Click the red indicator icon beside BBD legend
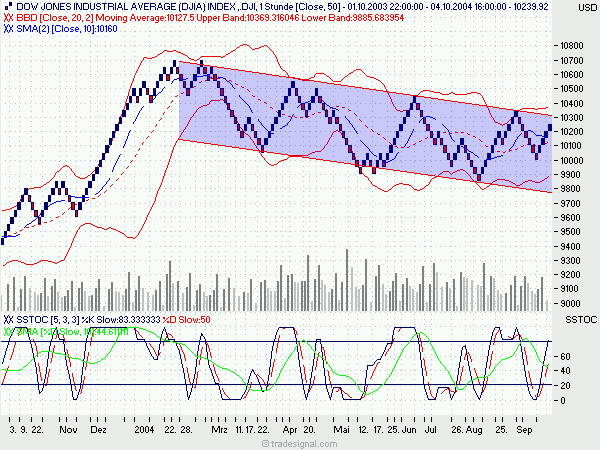600x450 pixels. point(8,18)
